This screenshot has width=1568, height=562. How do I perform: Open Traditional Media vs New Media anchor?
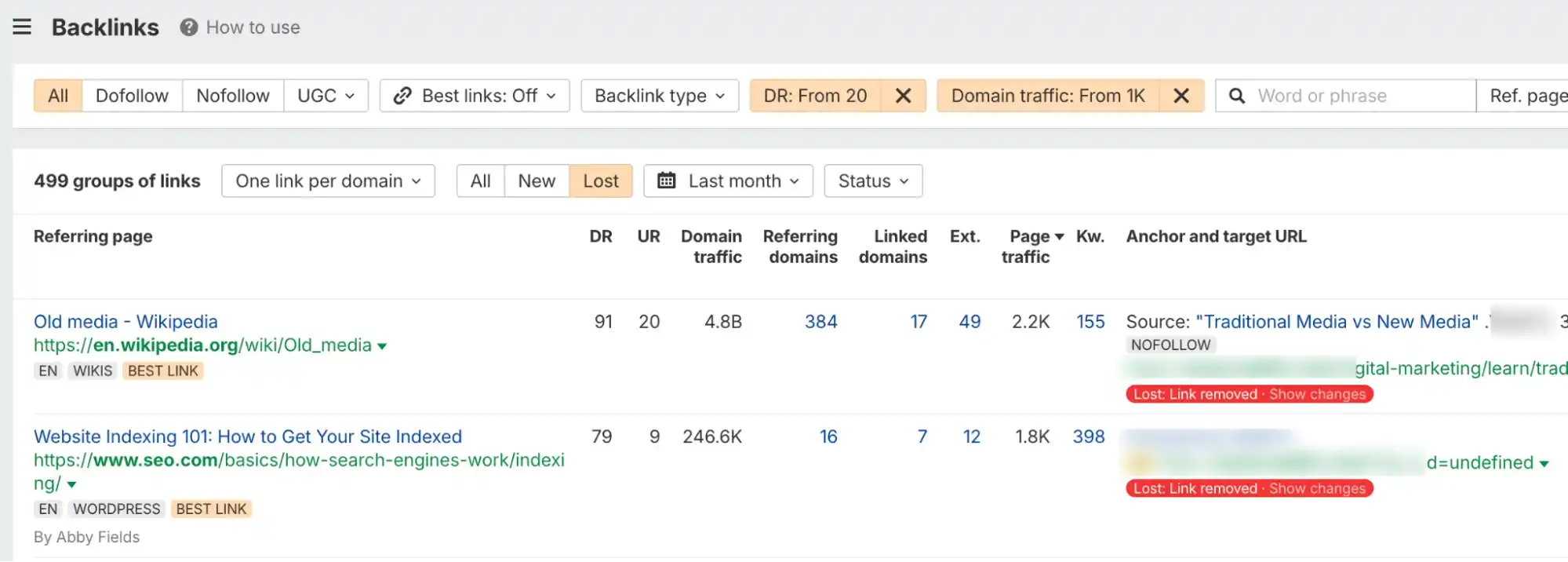[1337, 322]
